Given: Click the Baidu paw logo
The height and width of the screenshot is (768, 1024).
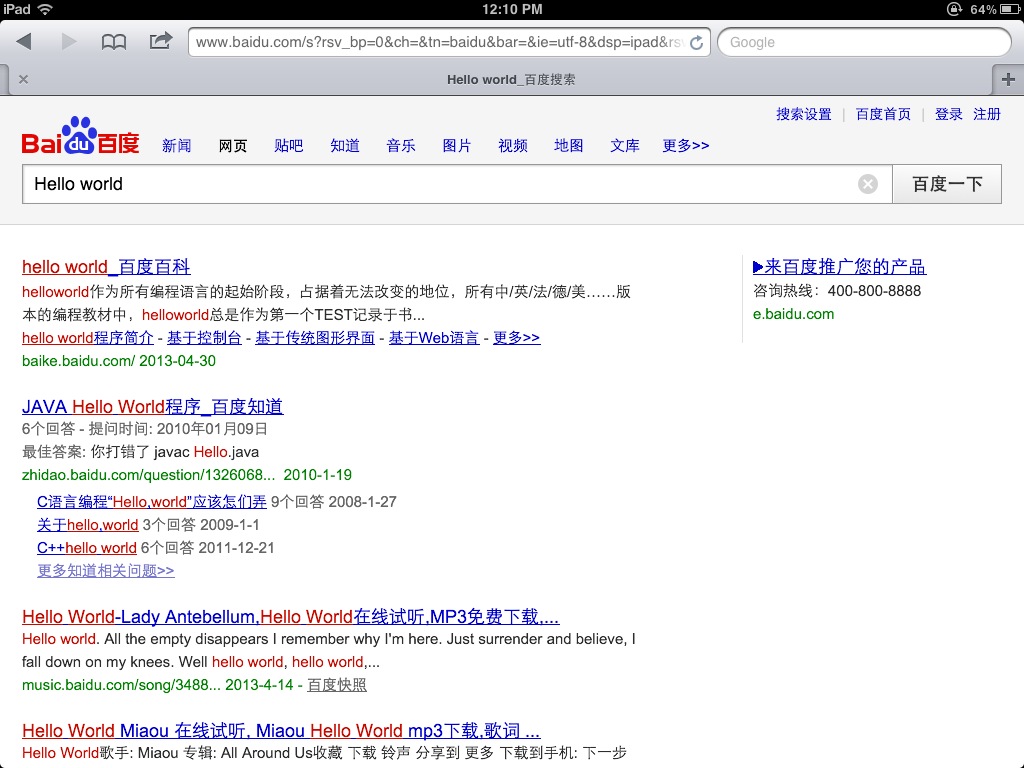Looking at the screenshot, I should (80, 135).
